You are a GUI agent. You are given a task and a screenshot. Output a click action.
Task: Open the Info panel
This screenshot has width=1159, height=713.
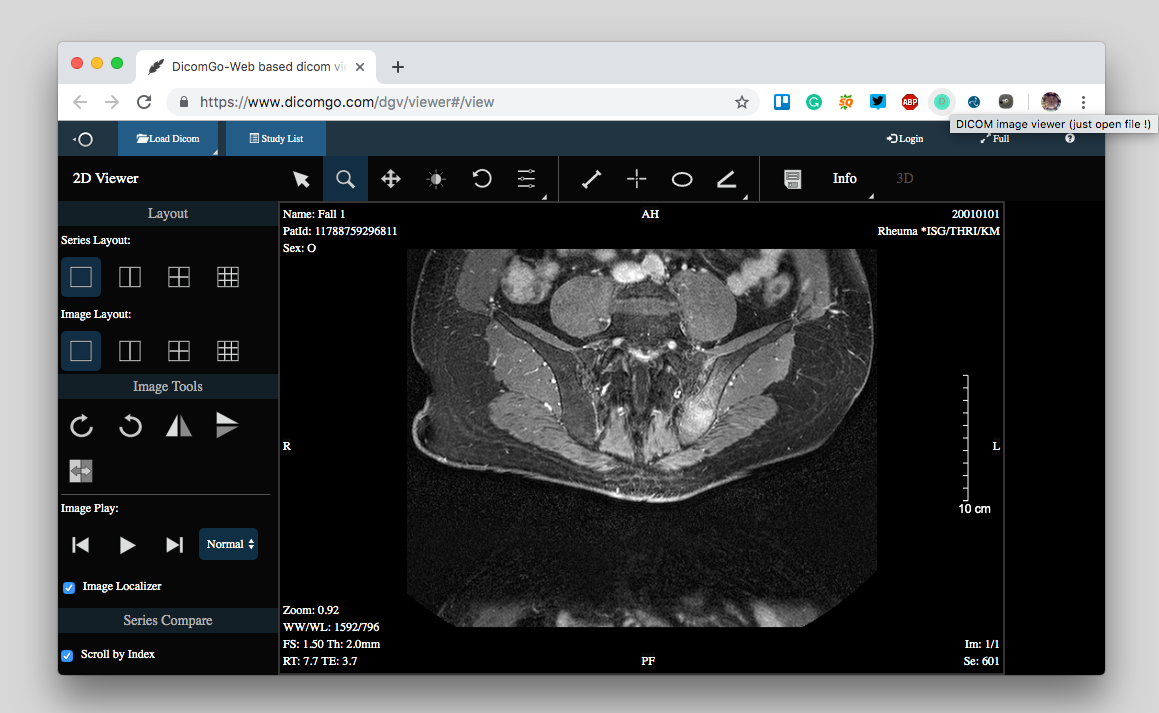844,179
